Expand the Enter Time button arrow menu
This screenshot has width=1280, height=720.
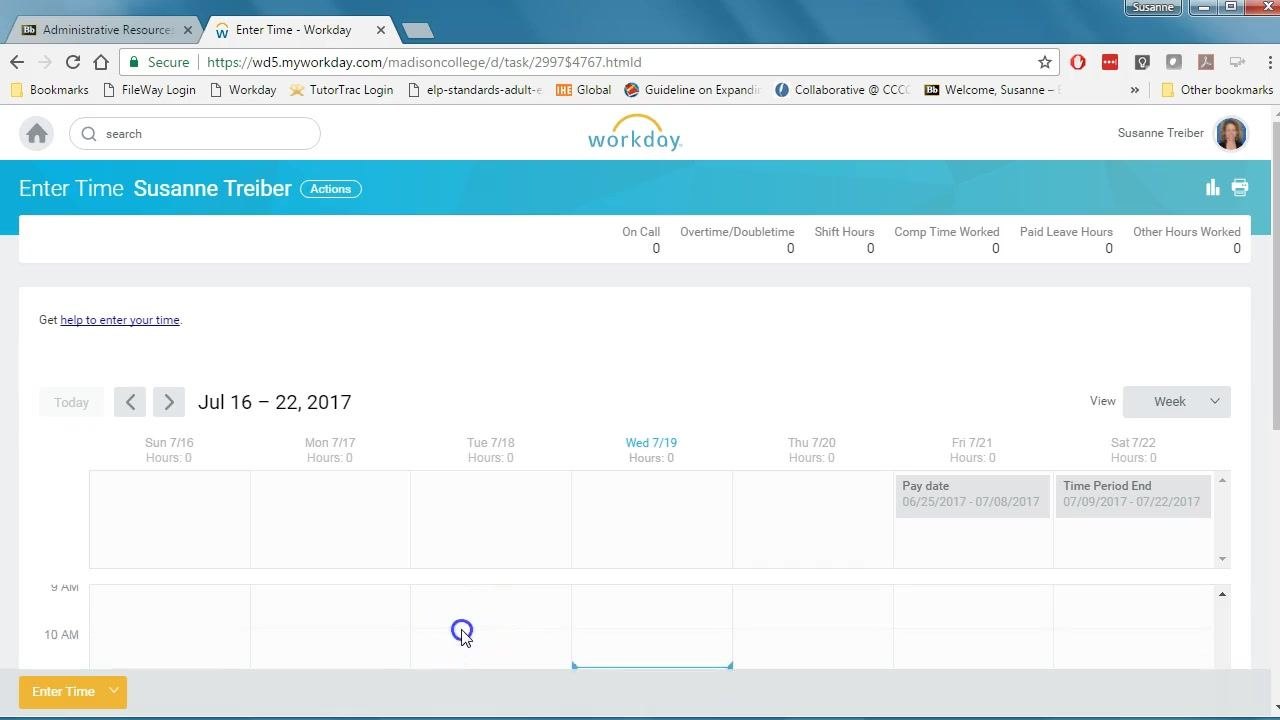pyautogui.click(x=114, y=691)
